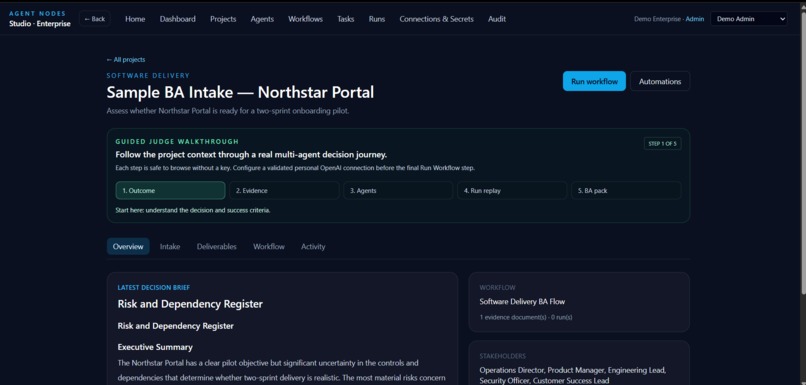Switch to the Overview tab
Viewport: 806px width, 385px height.
[128, 246]
